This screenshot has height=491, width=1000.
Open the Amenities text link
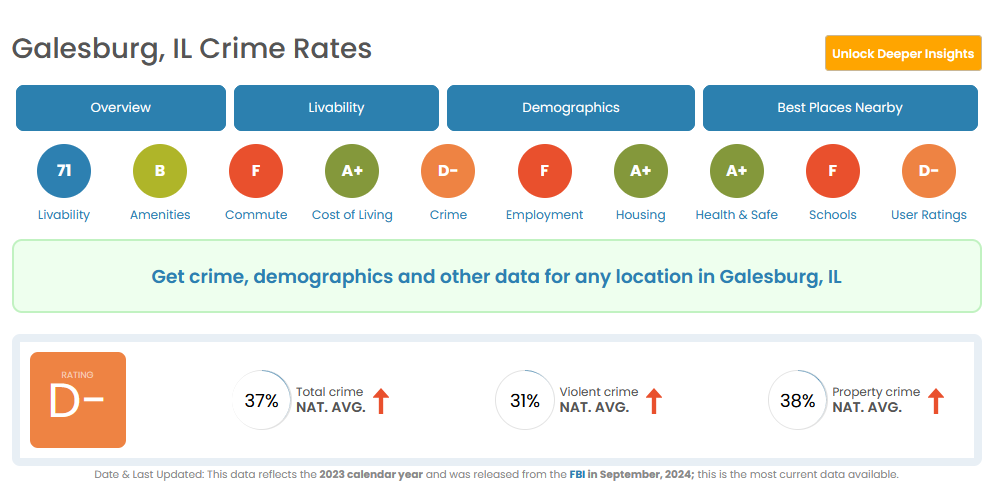(160, 215)
